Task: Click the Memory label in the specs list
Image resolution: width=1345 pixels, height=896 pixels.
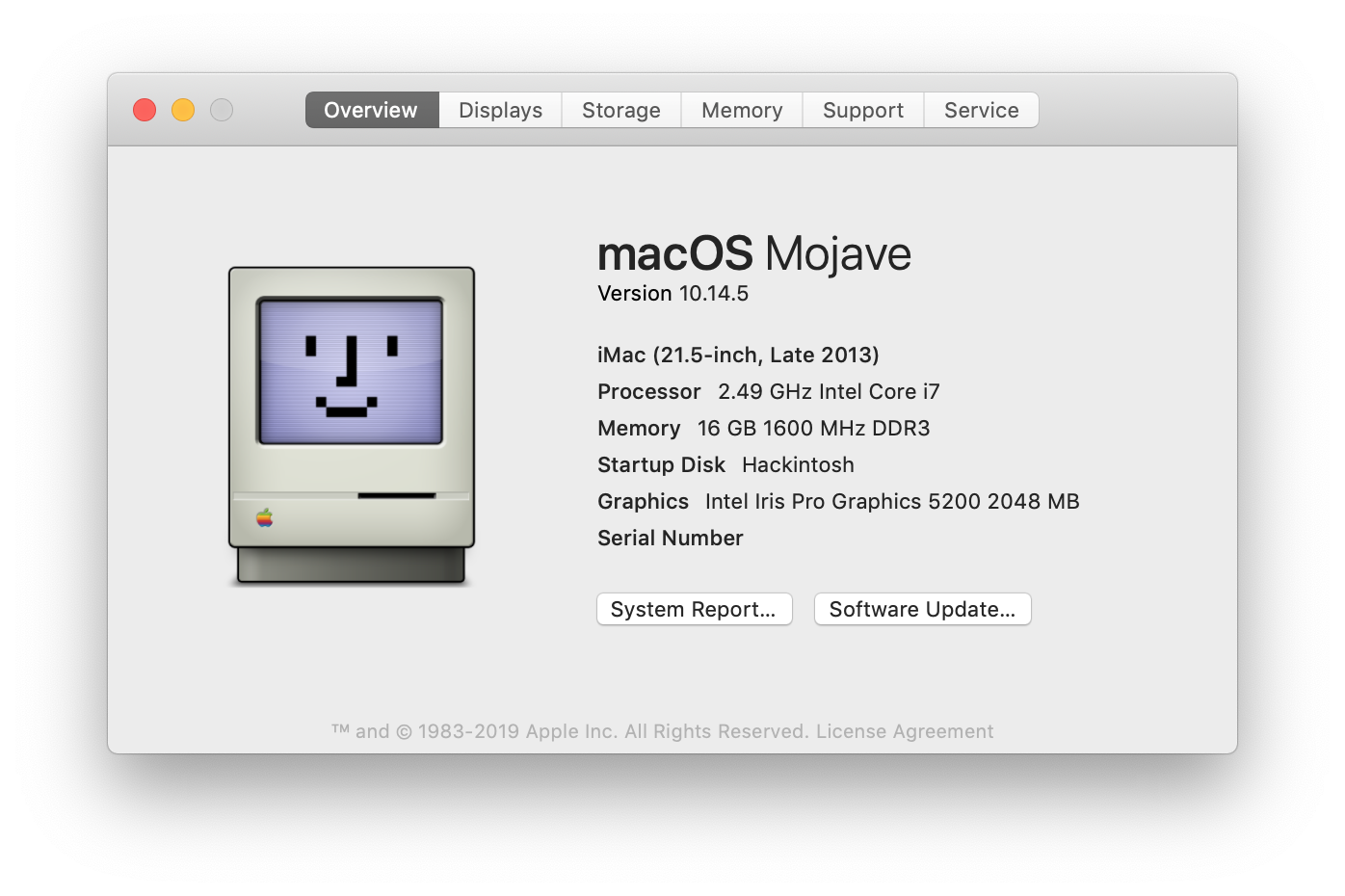Action: tap(639, 428)
